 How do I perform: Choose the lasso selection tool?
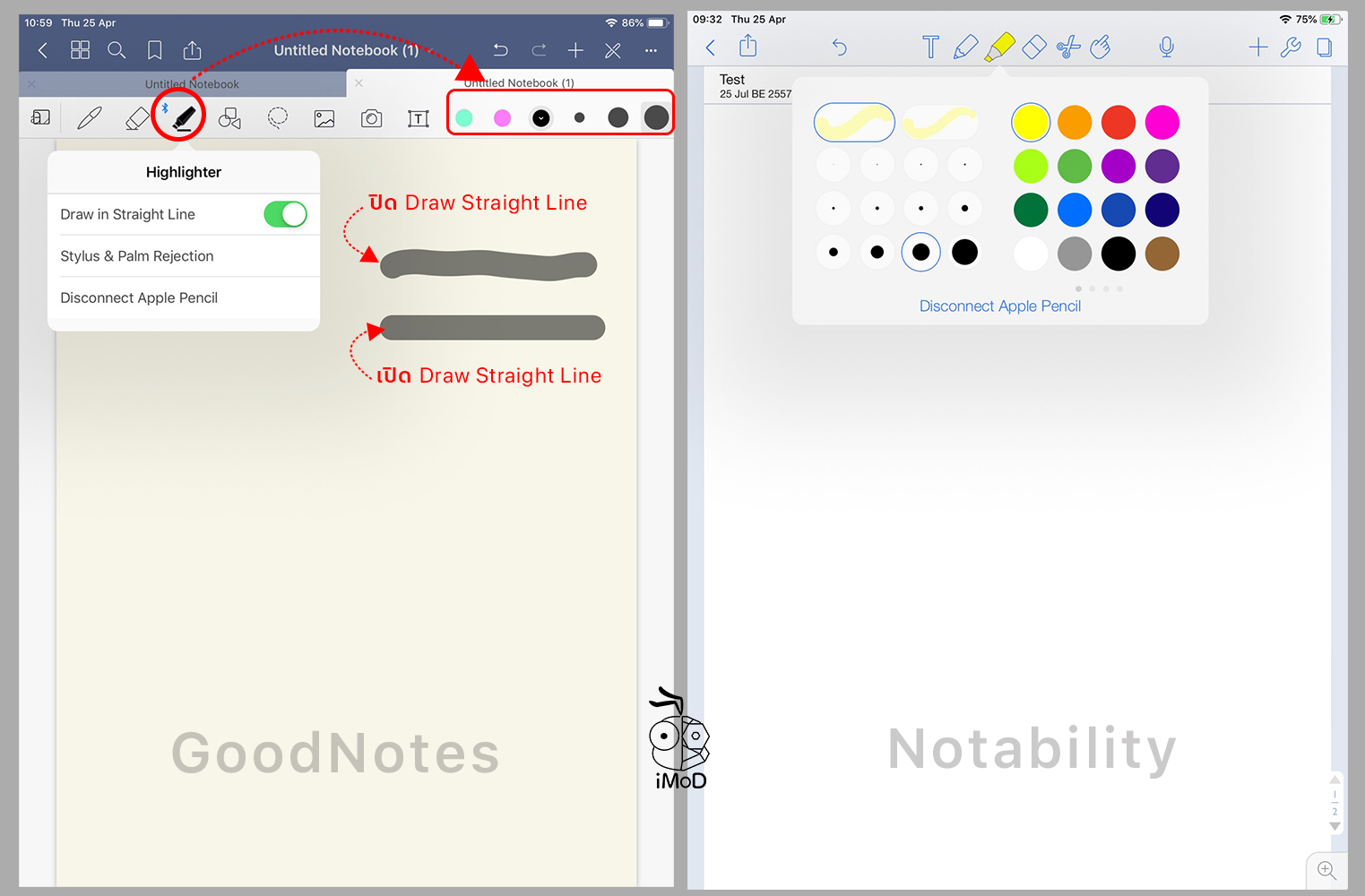(278, 118)
